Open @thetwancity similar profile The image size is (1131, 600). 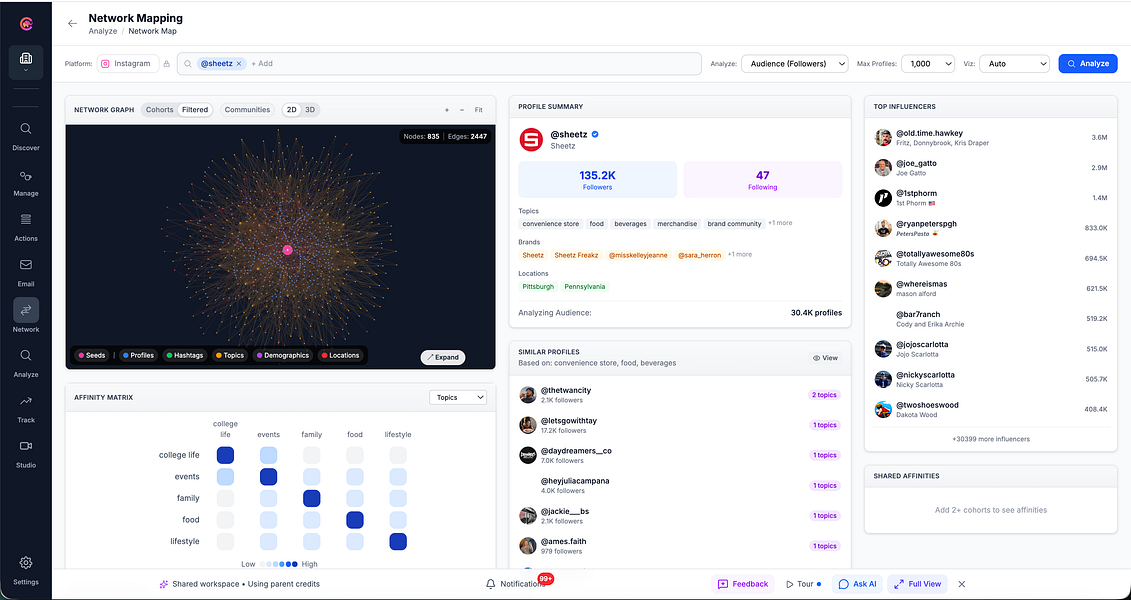pos(680,394)
